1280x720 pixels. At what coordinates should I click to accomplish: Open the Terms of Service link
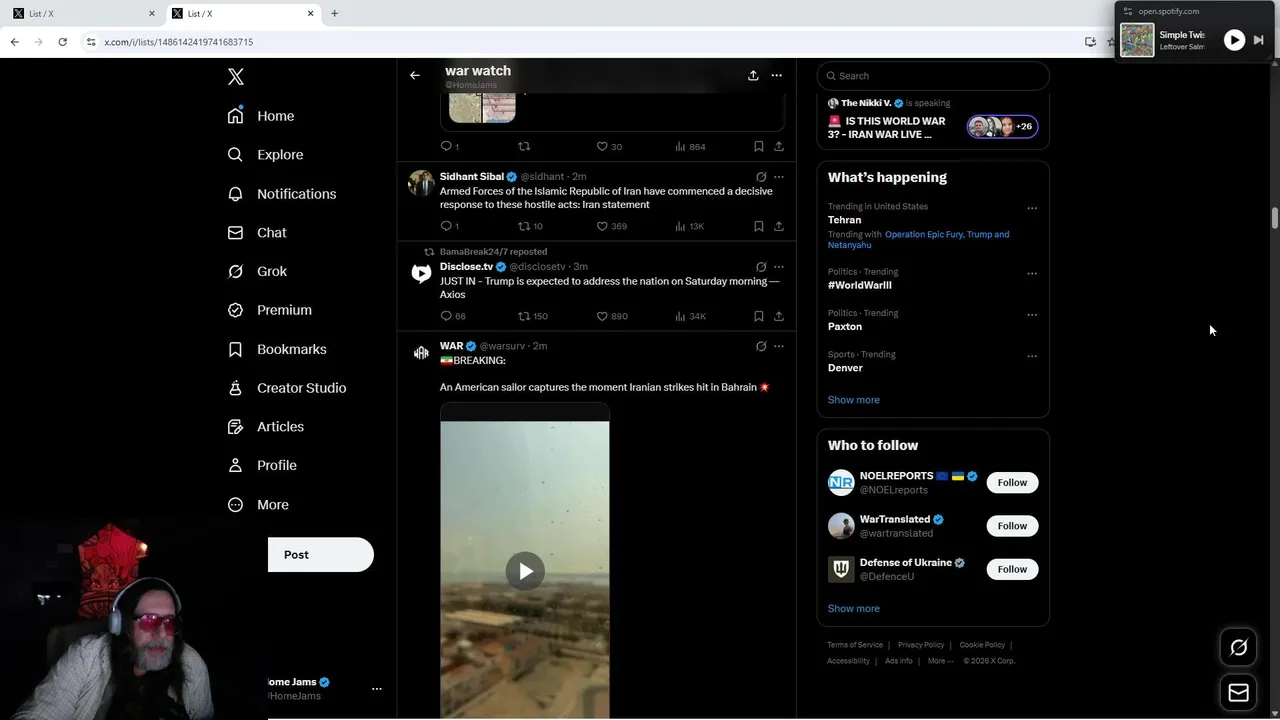(x=855, y=645)
